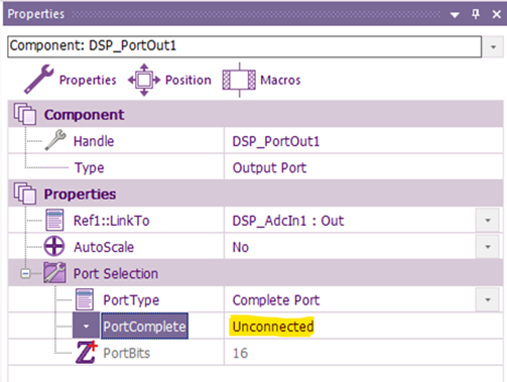Select the AutoScale property label
The height and width of the screenshot is (382, 507).
(x=104, y=247)
